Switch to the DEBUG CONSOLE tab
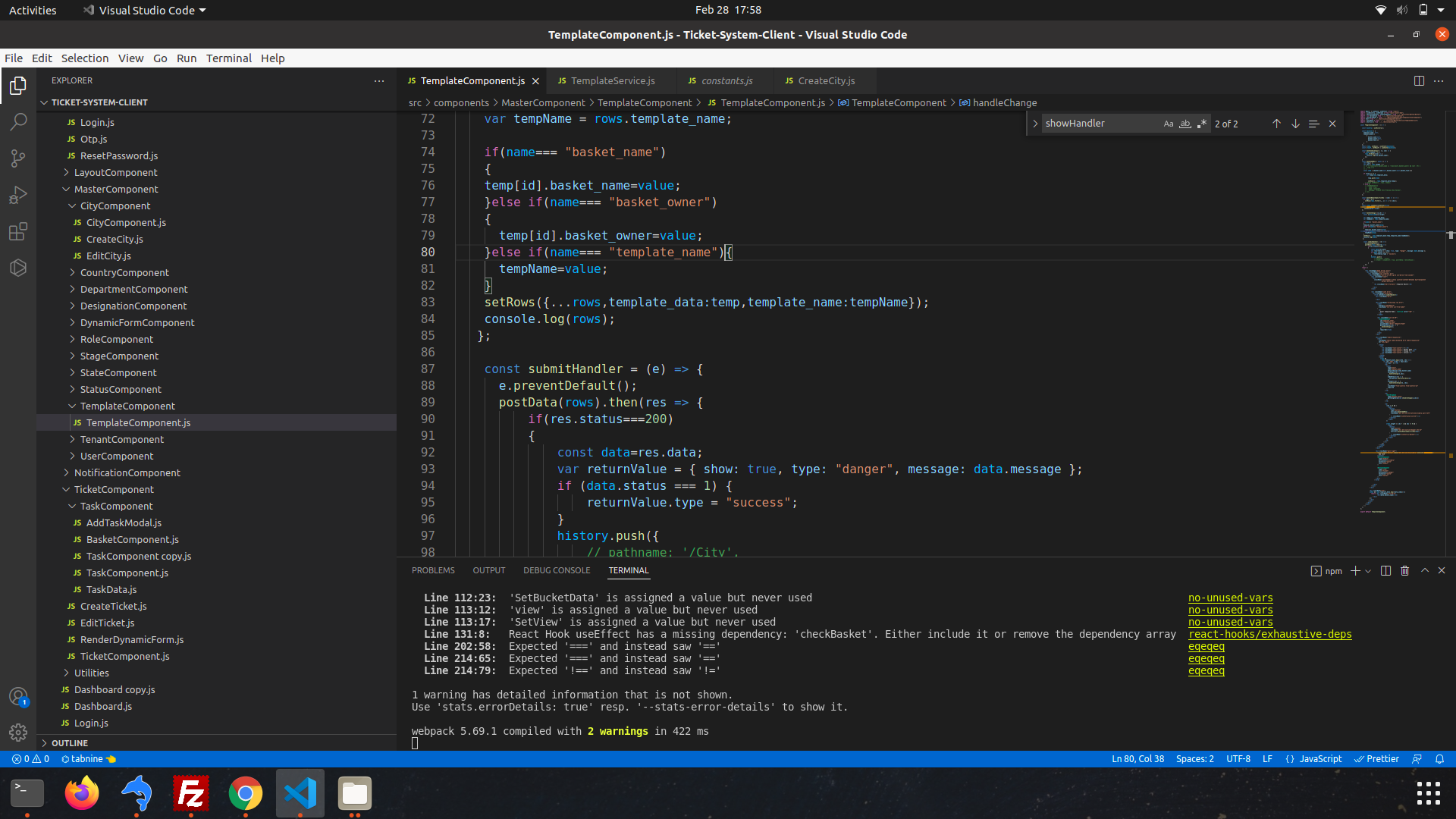This screenshot has width=1456, height=819. (557, 570)
